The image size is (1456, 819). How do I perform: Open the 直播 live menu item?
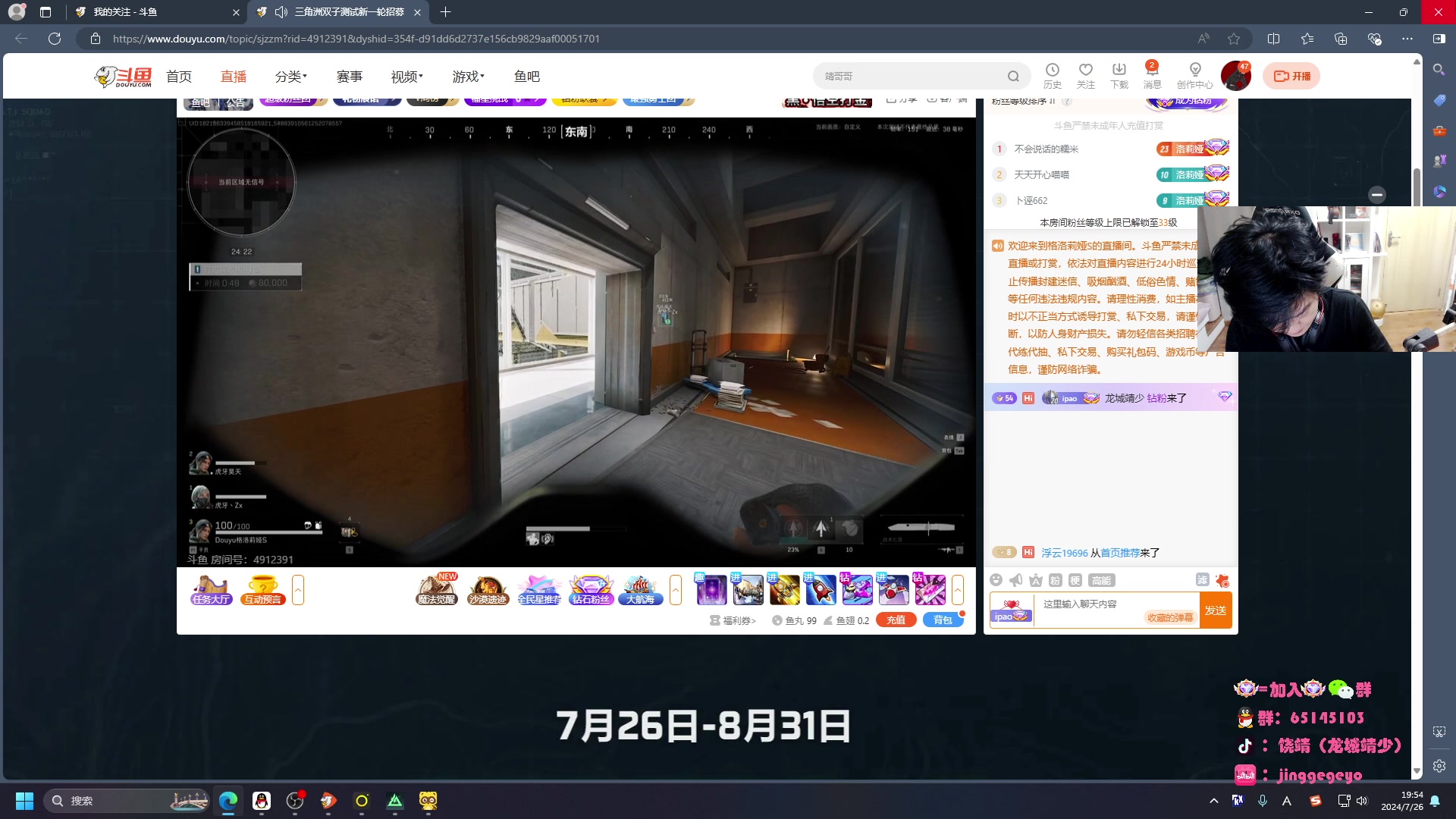coord(234,77)
